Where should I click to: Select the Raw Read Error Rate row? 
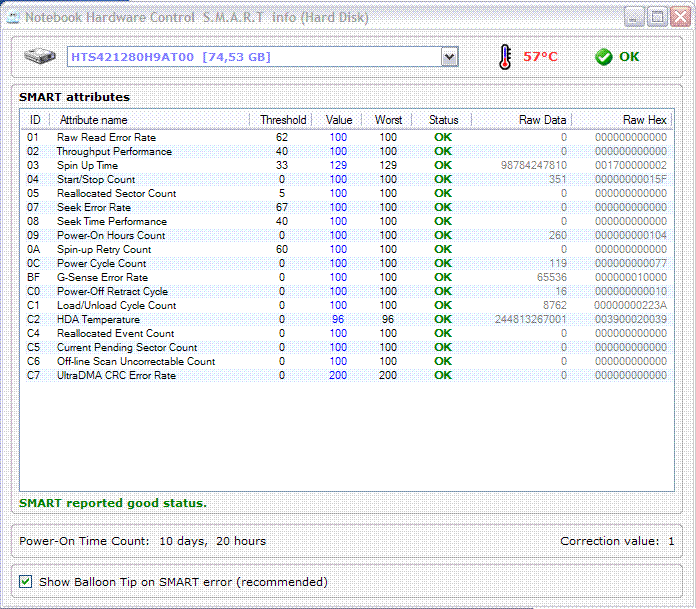[347, 137]
